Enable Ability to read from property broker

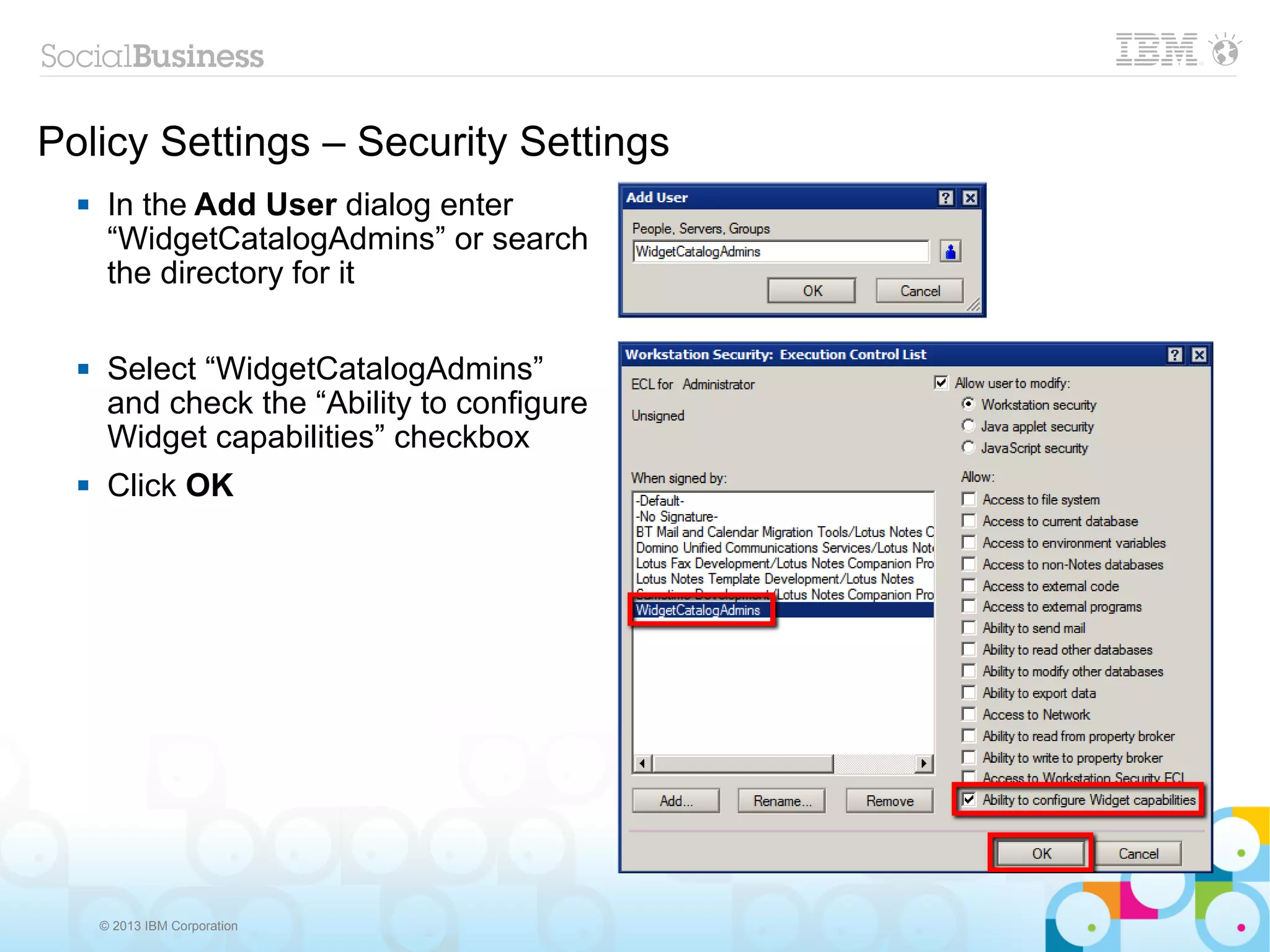(969, 736)
